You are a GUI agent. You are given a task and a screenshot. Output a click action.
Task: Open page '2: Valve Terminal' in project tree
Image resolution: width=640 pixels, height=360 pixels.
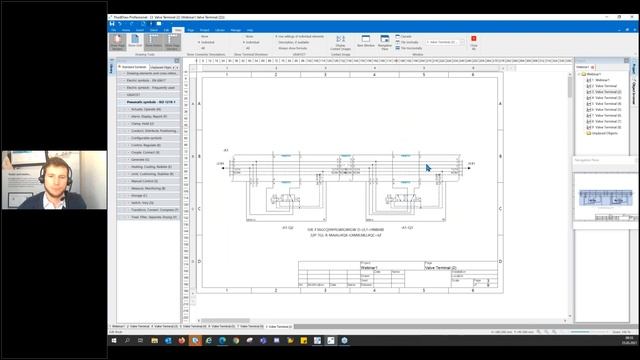tap(602, 86)
